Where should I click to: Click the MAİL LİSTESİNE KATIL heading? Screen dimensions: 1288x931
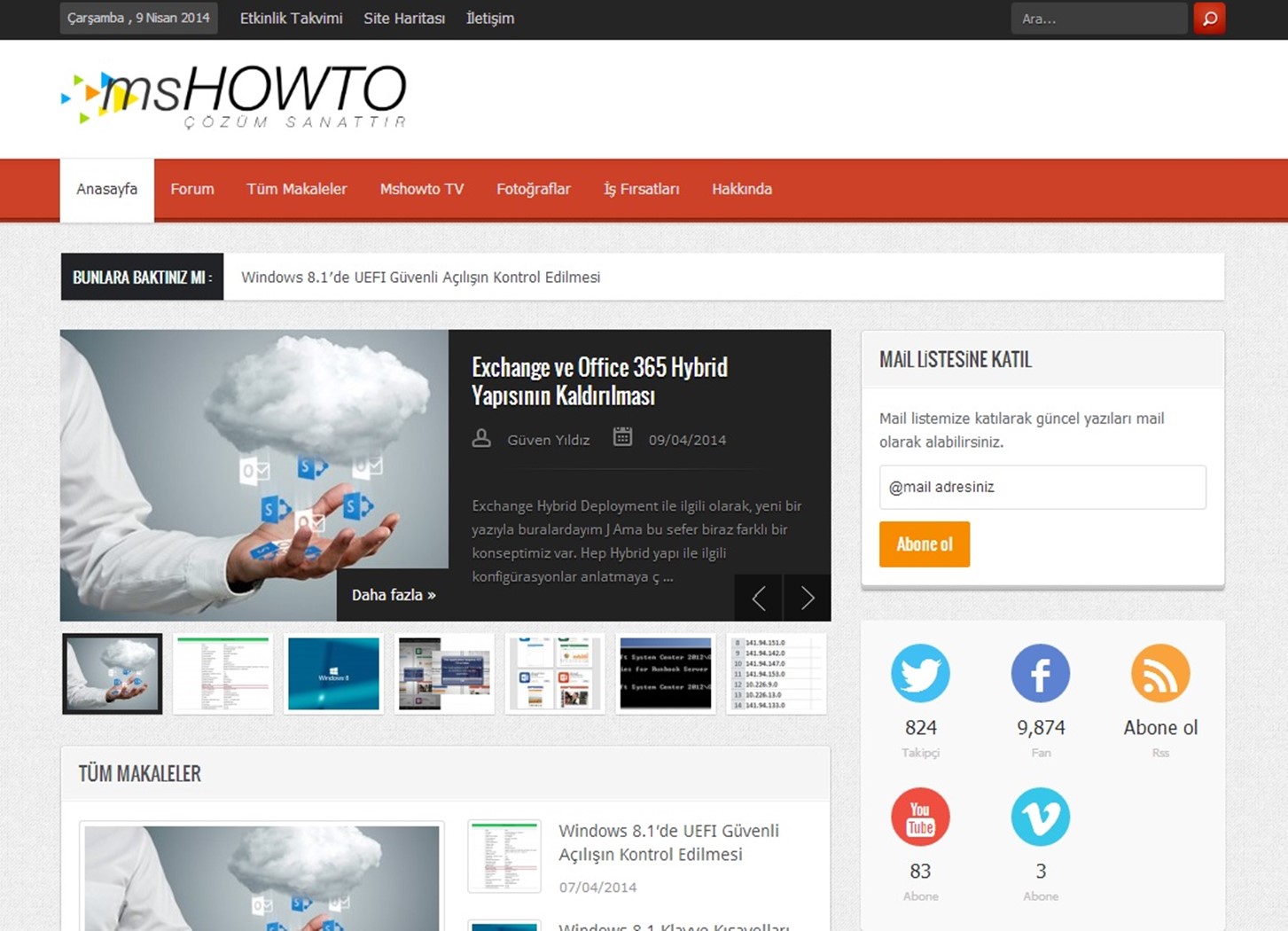pos(956,359)
